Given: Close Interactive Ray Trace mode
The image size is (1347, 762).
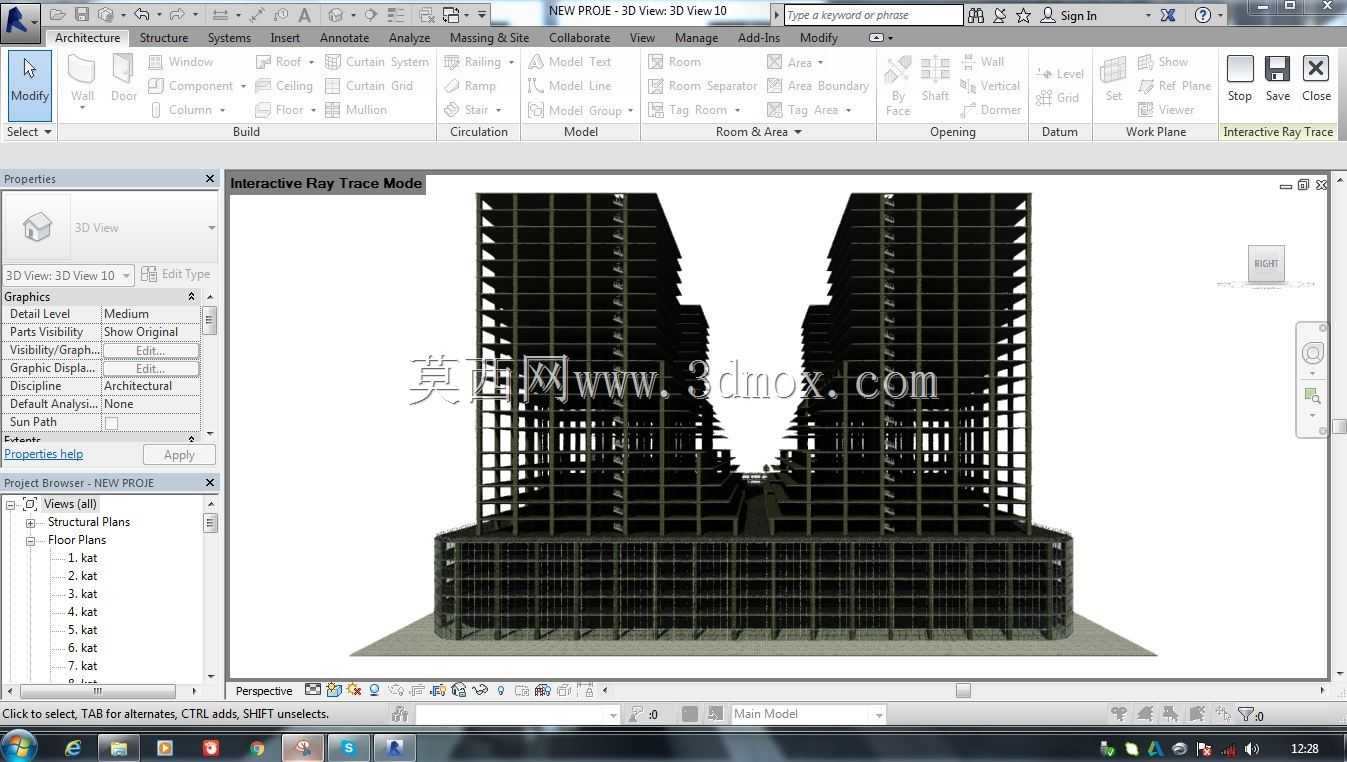Looking at the screenshot, I should pos(1316,78).
